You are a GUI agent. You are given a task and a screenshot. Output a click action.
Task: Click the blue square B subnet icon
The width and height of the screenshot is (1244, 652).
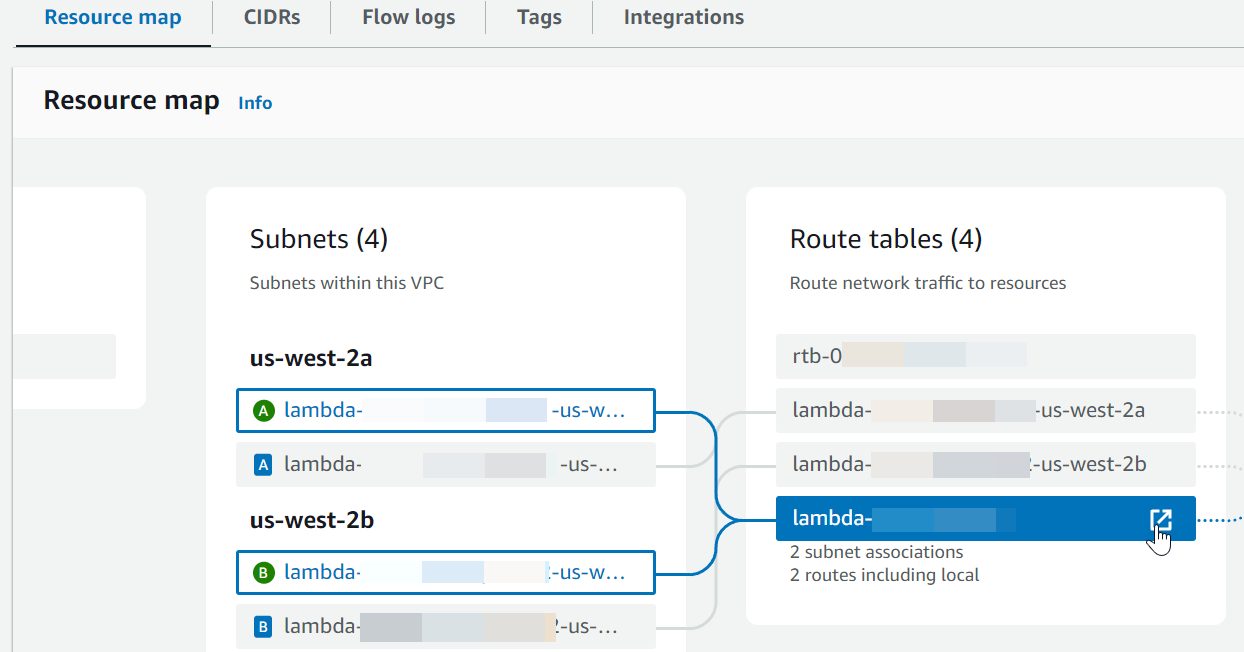click(264, 627)
